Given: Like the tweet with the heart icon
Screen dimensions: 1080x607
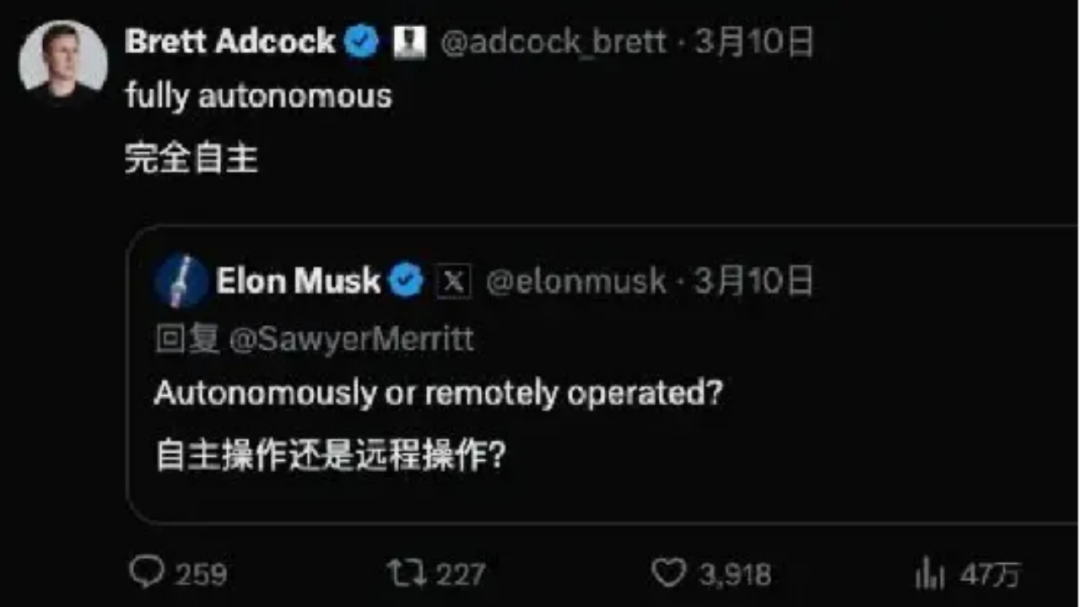Looking at the screenshot, I should pos(669,573).
